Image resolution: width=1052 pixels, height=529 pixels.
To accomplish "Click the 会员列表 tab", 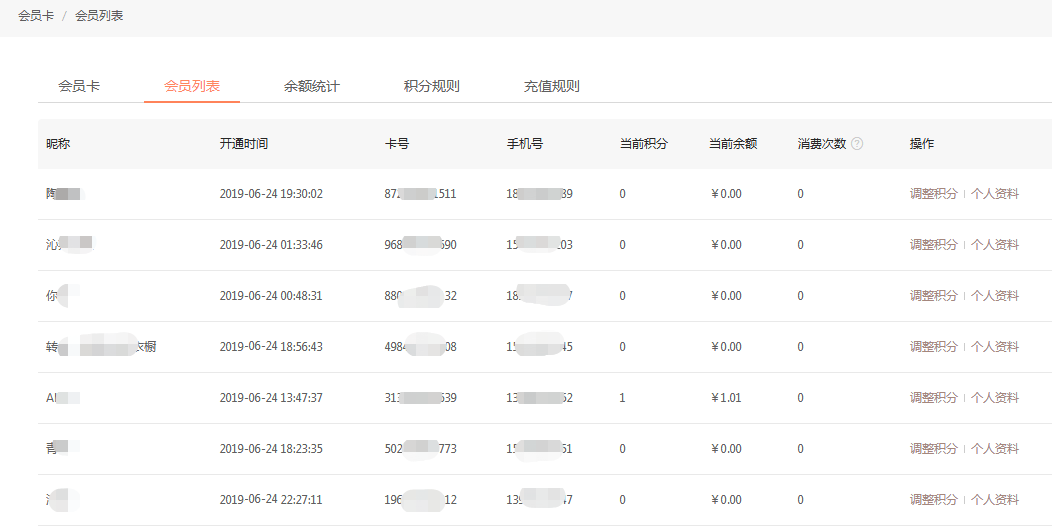I will point(192,86).
